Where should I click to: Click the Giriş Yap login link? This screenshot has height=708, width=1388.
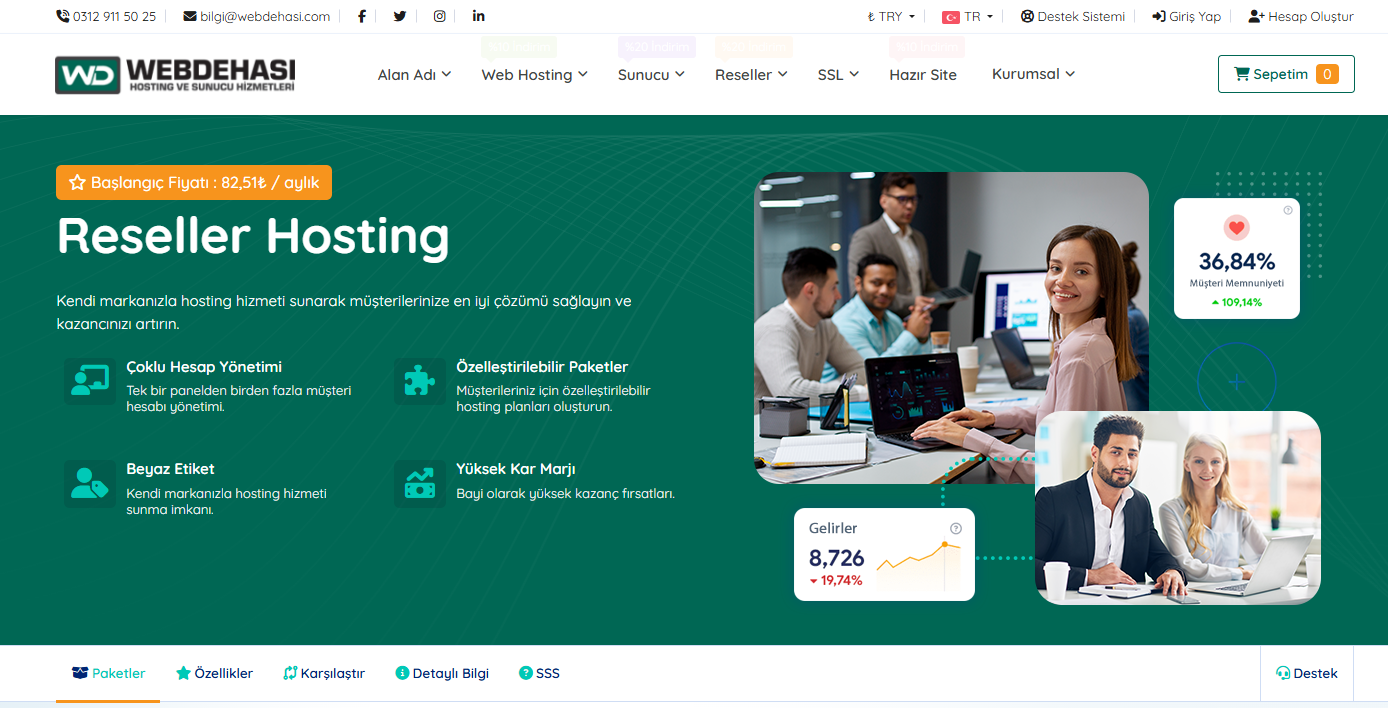(1187, 17)
